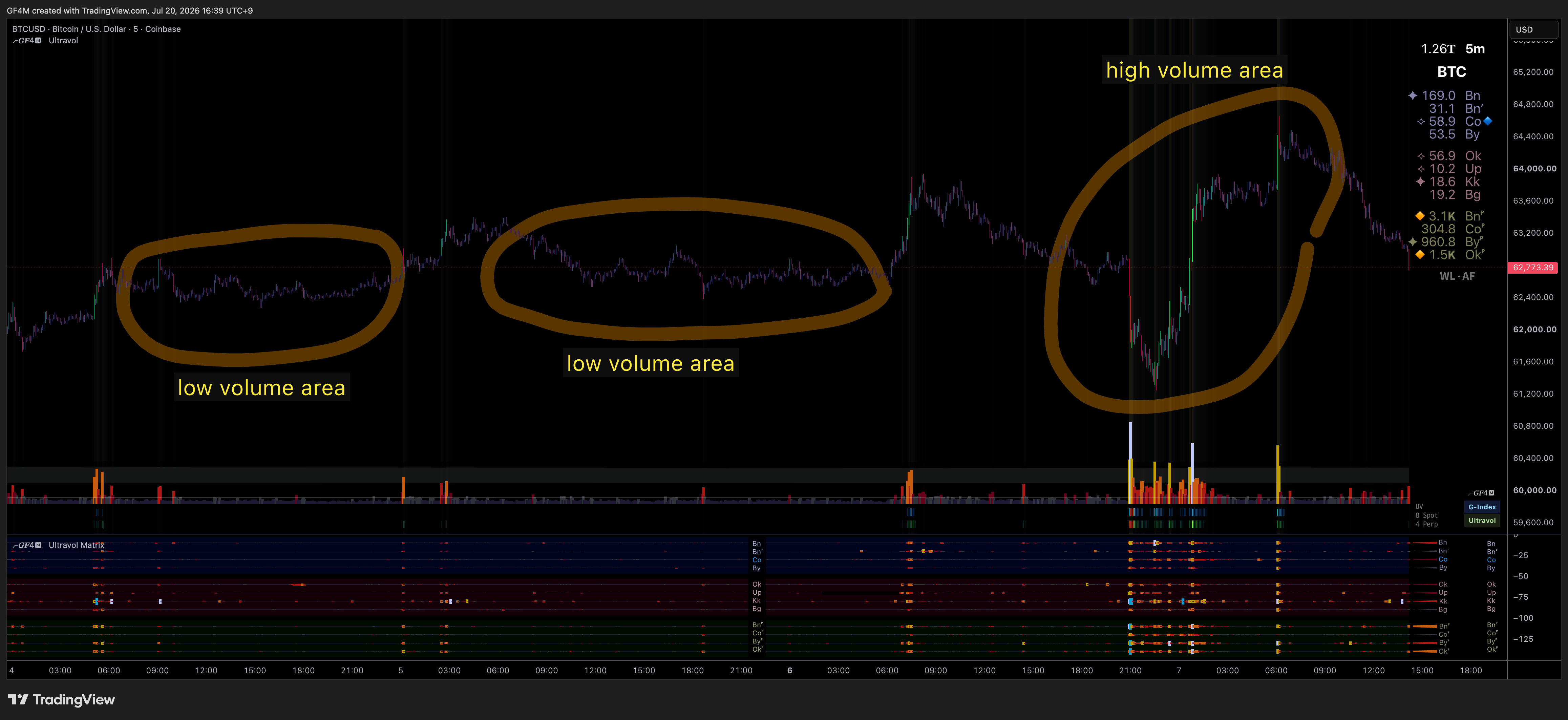The width and height of the screenshot is (1568, 720).
Task: Click the orange diamond beside 3.1K
Action: coord(1419,216)
